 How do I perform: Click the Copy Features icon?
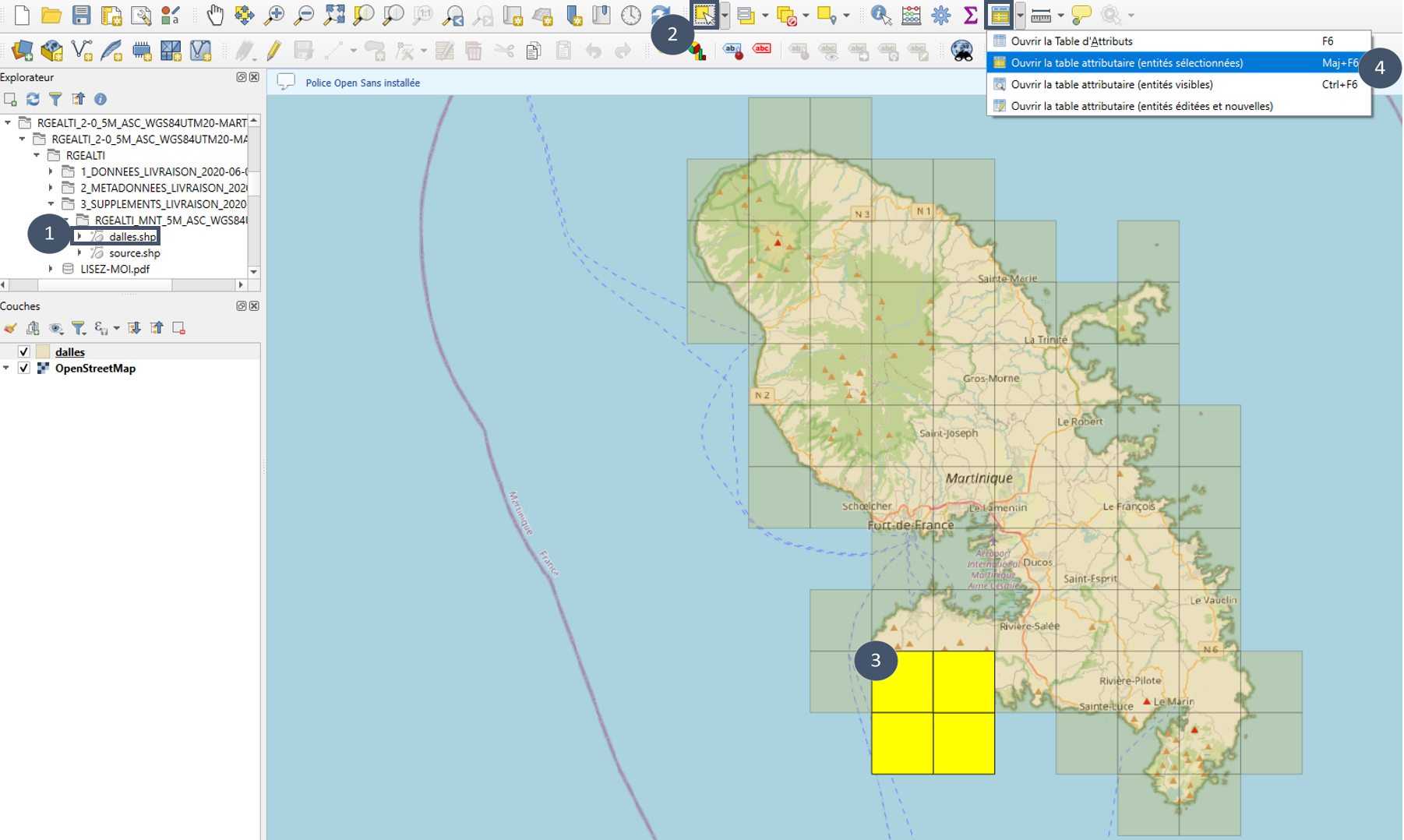click(x=534, y=51)
